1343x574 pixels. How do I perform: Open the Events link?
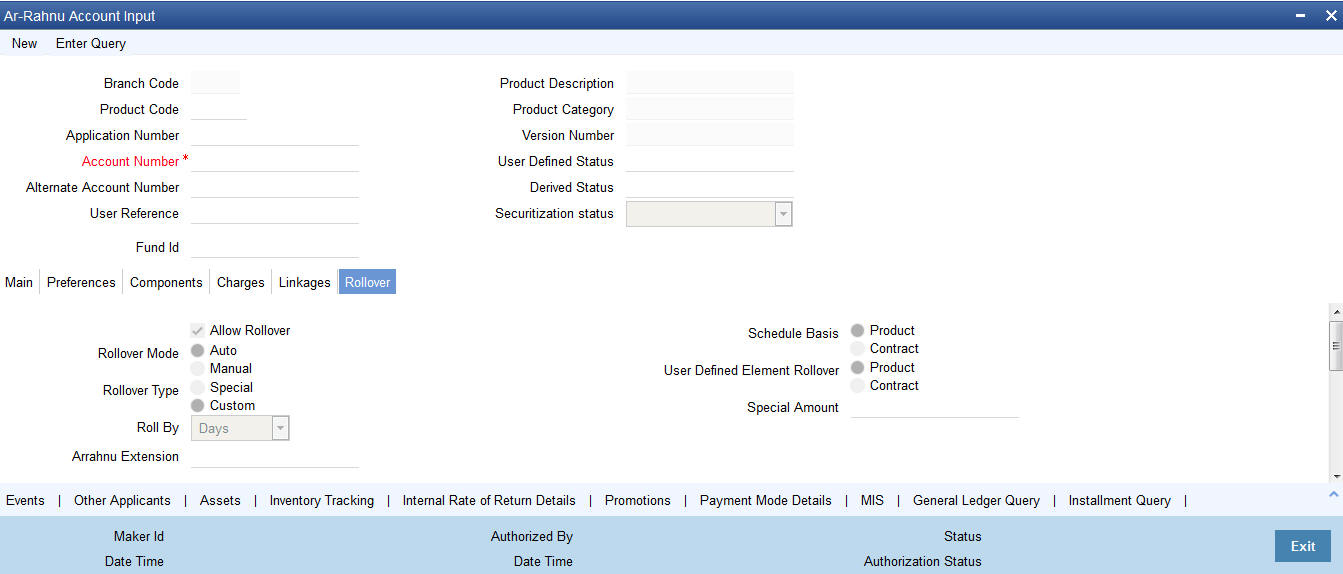pos(25,500)
